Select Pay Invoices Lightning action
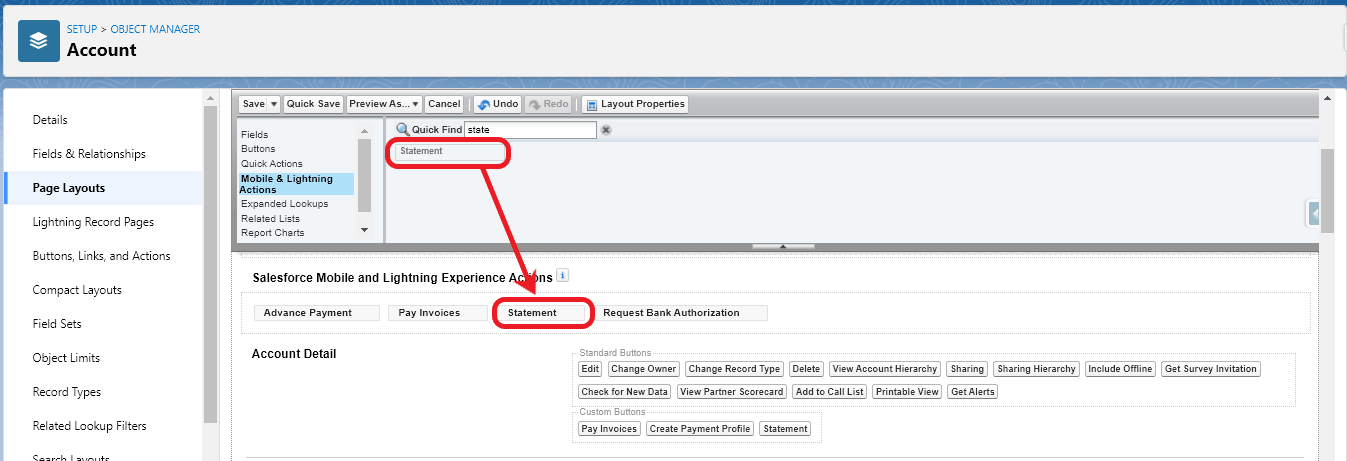This screenshot has width=1347, height=461. (x=437, y=313)
